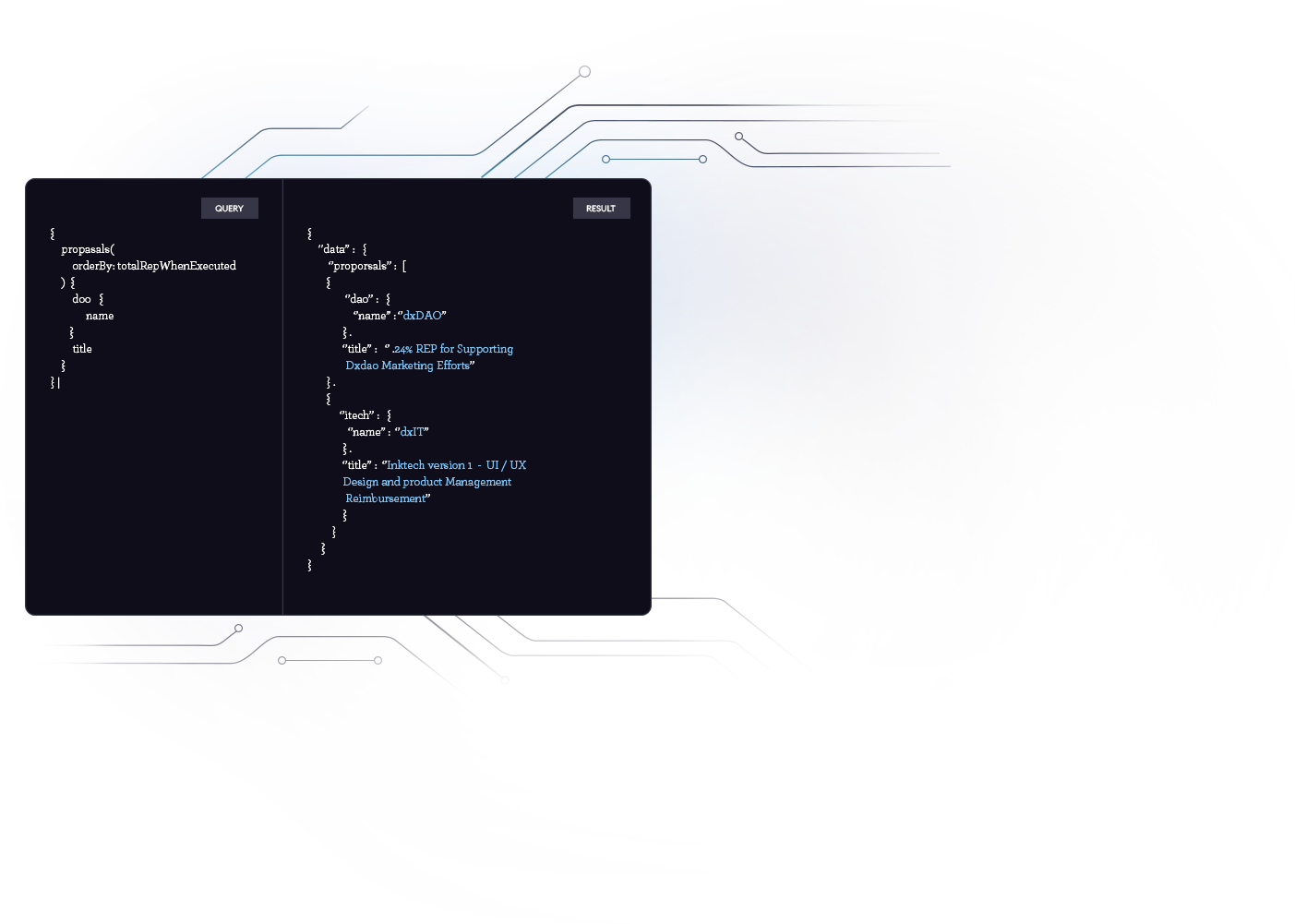Image resolution: width=1295 pixels, height=924 pixels.
Task: Click the "proporsals" array key
Action: 362,266
